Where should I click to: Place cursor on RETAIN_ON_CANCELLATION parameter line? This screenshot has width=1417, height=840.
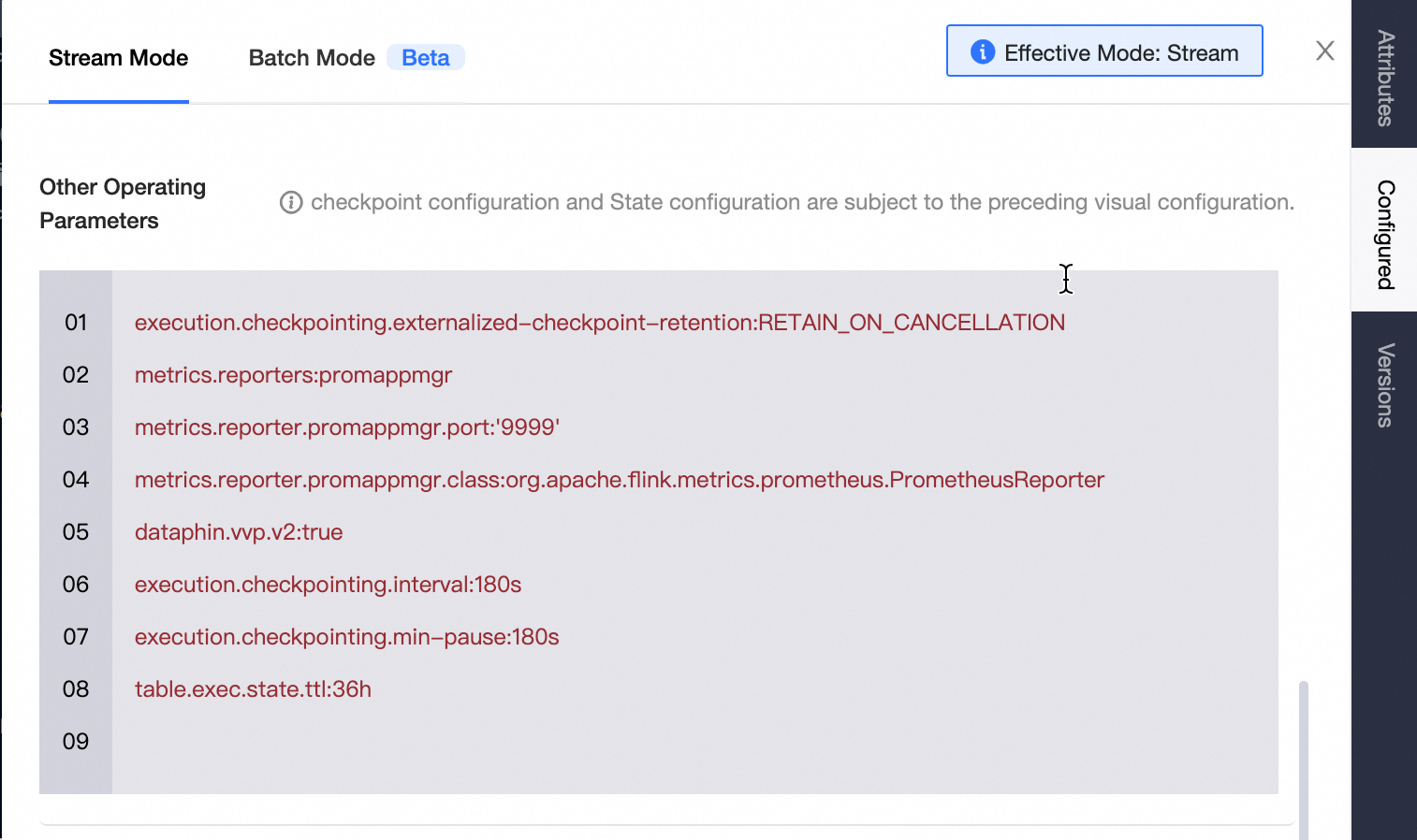click(599, 323)
